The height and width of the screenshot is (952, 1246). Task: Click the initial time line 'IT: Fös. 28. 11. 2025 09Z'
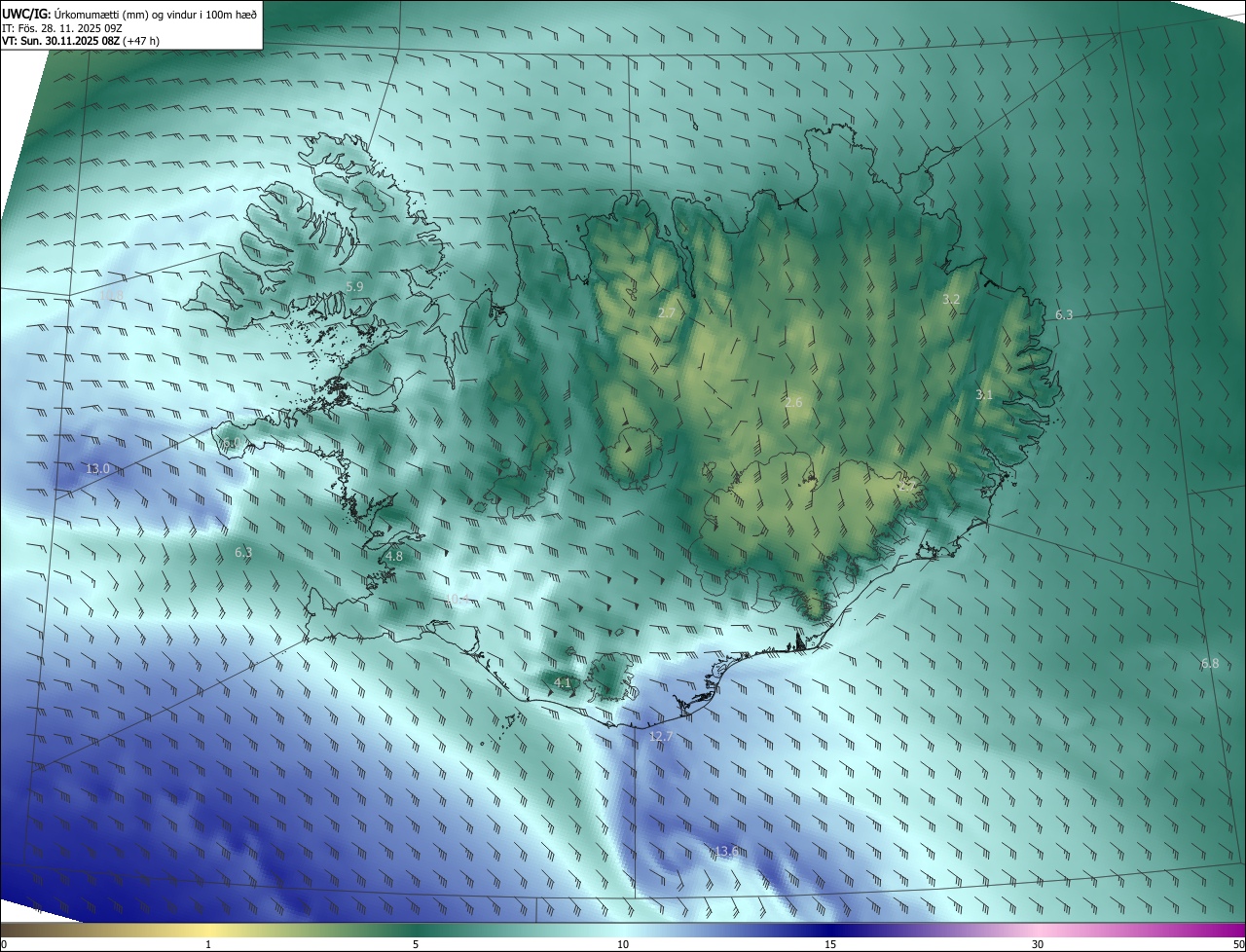[x=63, y=28]
